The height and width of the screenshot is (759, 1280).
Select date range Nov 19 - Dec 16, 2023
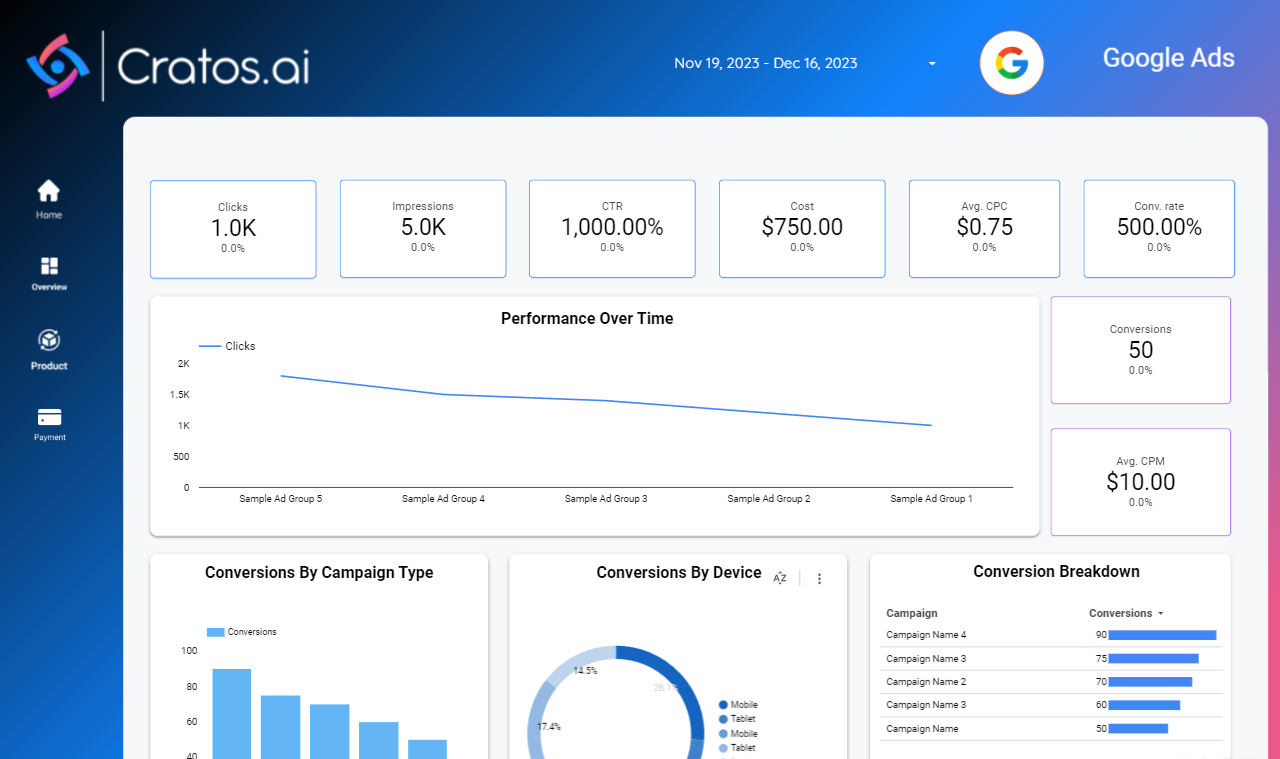[766, 63]
